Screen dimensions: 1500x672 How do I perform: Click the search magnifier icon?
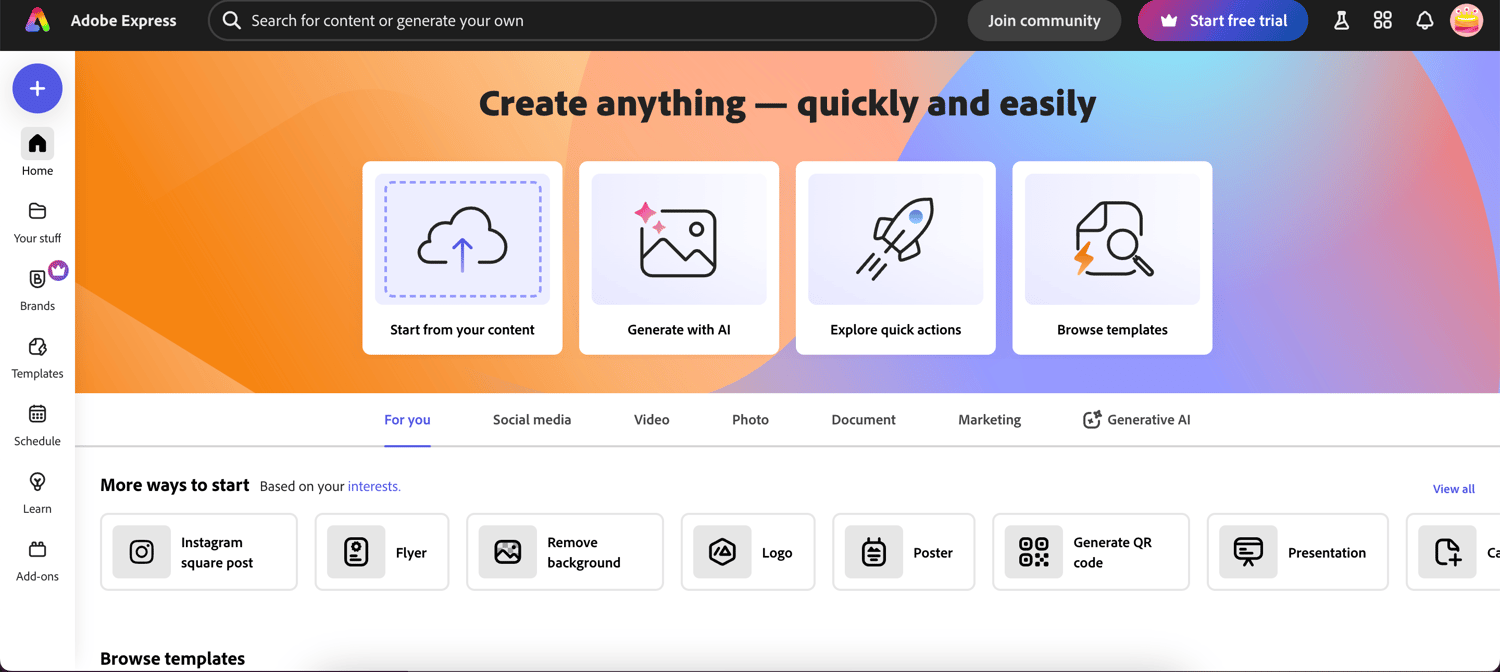[x=232, y=20]
